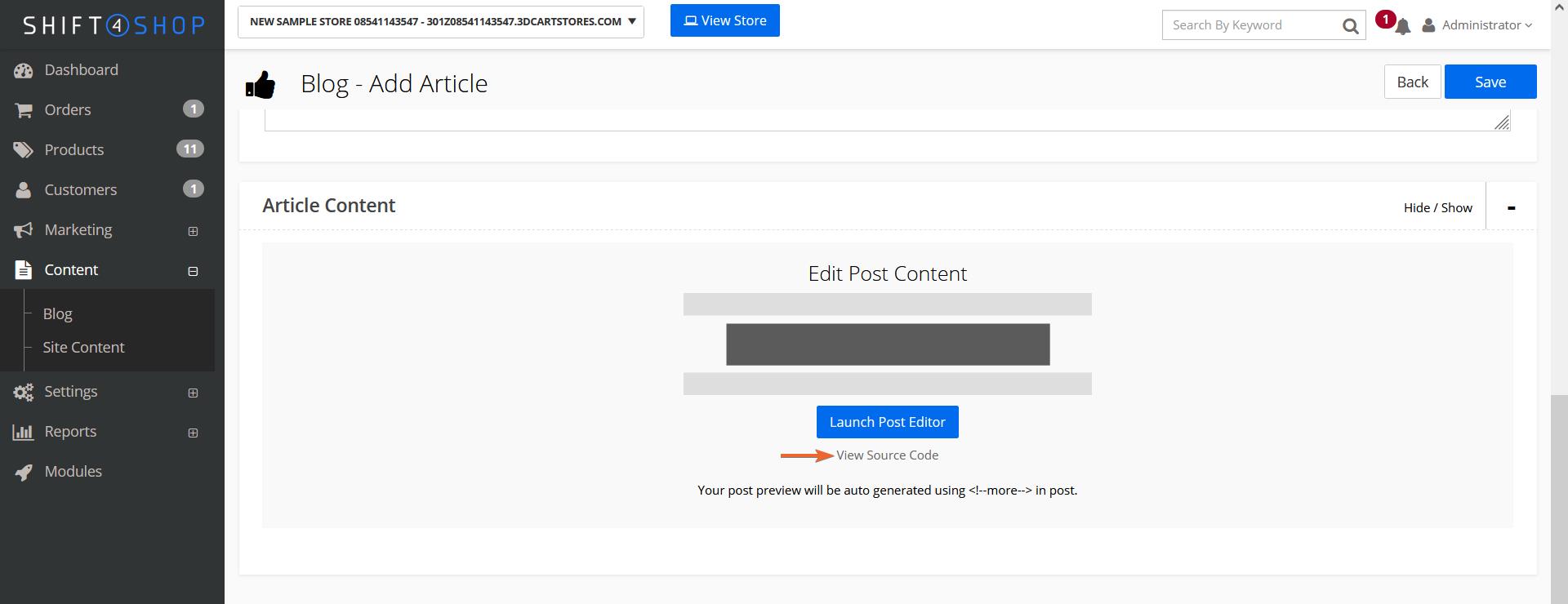
Task: Collapse the Content menu section
Action: coord(193,271)
